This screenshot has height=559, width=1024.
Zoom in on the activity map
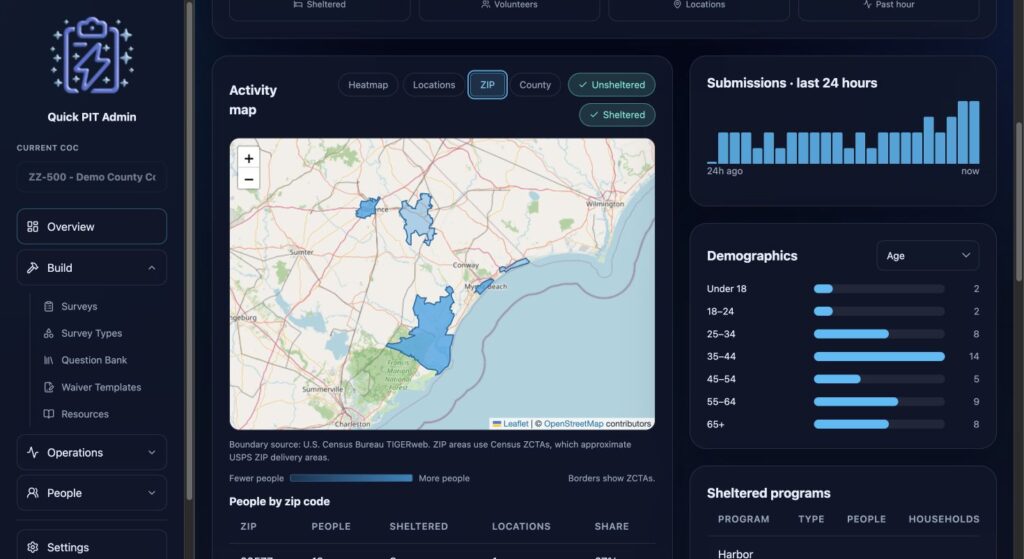(249, 158)
